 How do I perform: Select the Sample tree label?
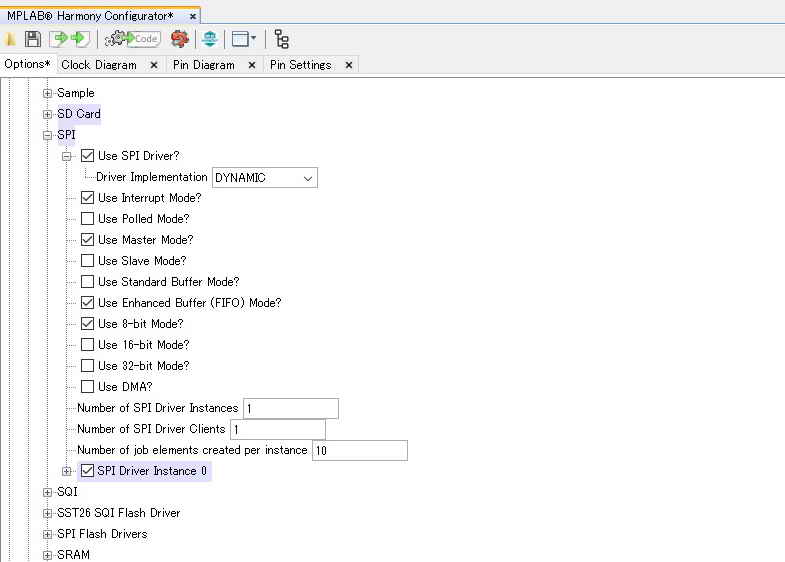[76, 93]
